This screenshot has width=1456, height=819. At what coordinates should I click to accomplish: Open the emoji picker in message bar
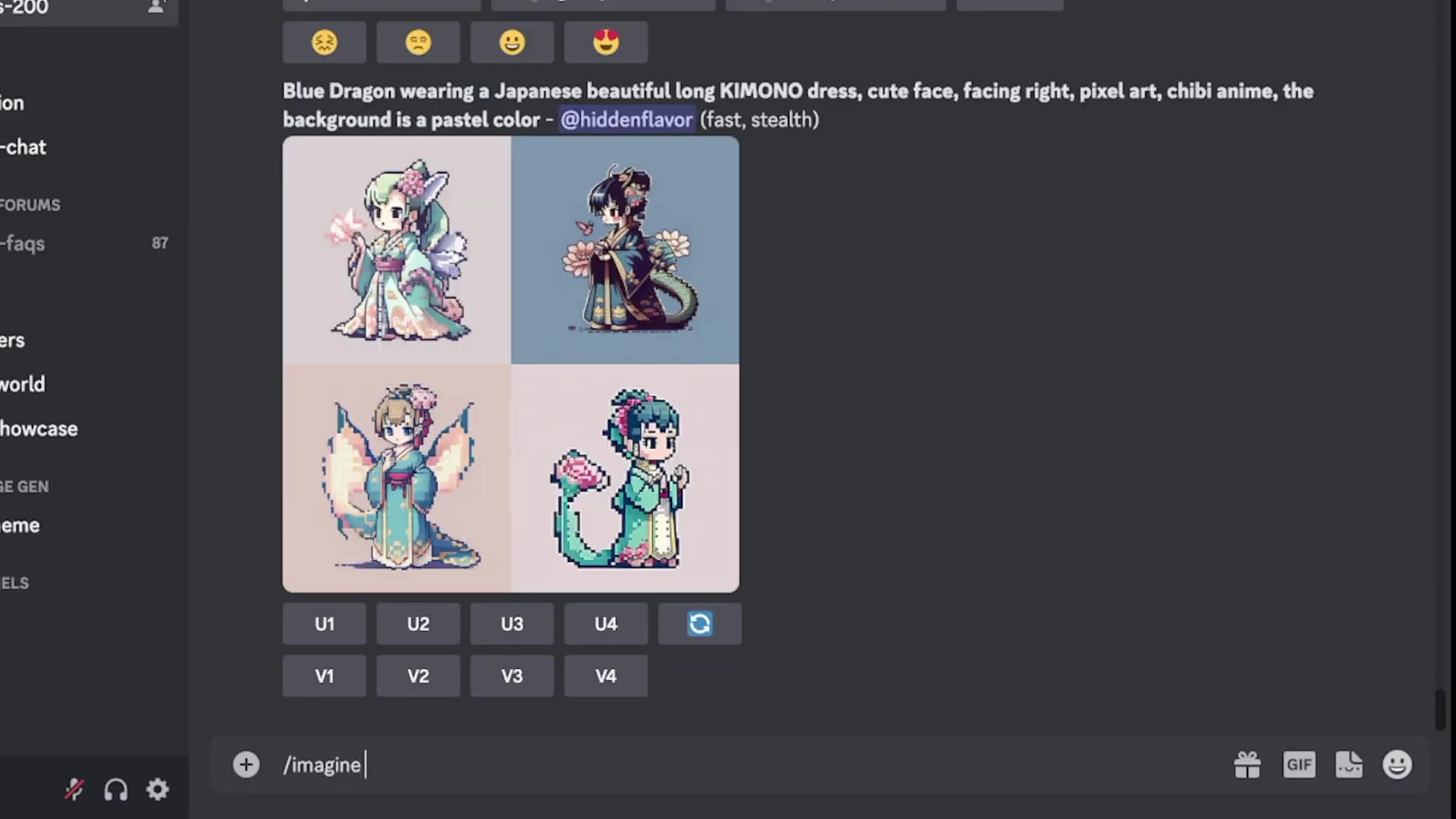click(x=1397, y=764)
